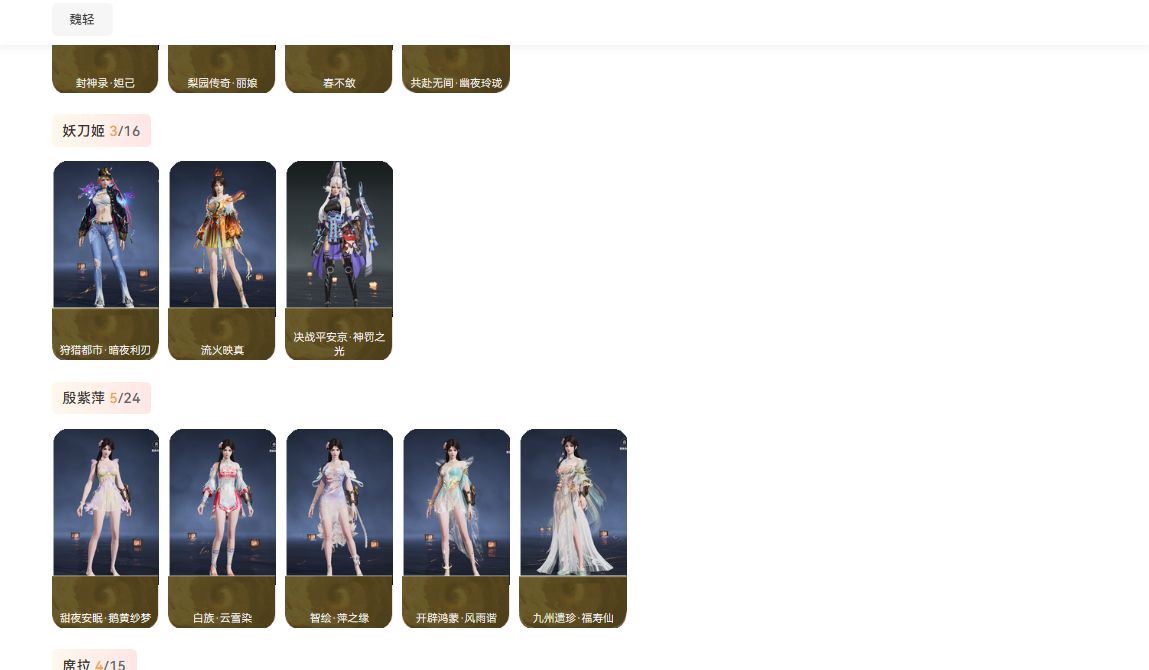Viewport: 1149px width, 670px height.
Task: Click the 妖刀姬 3/16 section label
Action: tap(101, 130)
